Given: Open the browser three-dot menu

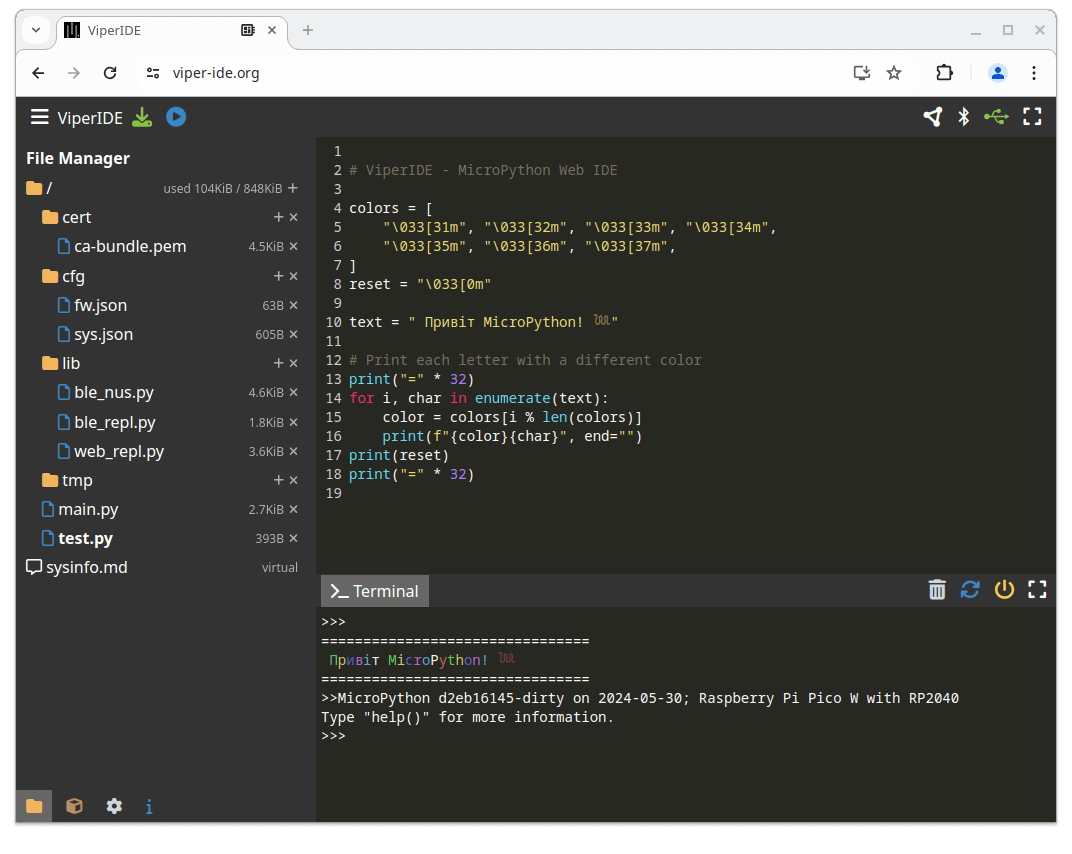Looking at the screenshot, I should coord(1034,72).
